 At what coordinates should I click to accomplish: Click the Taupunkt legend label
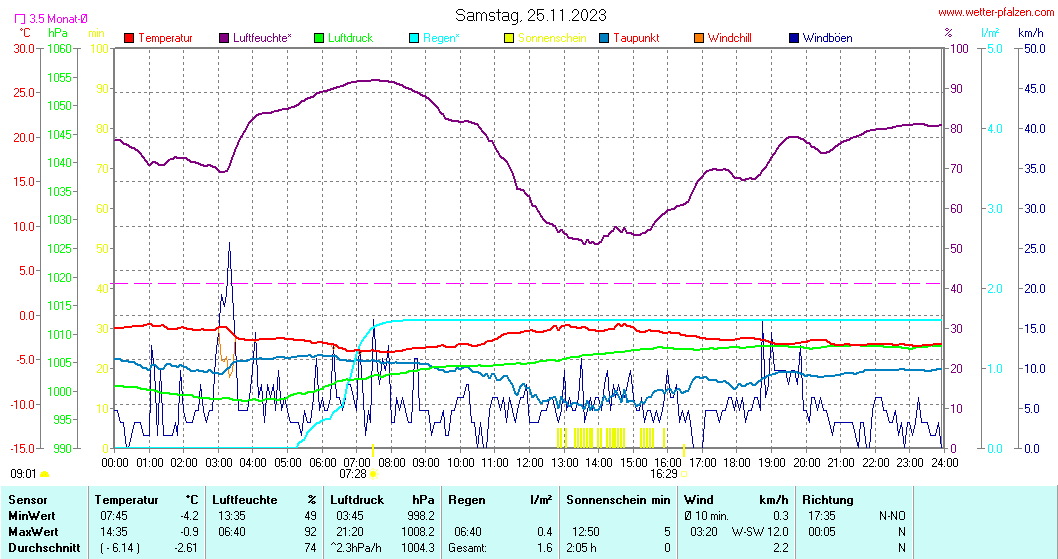[636, 38]
